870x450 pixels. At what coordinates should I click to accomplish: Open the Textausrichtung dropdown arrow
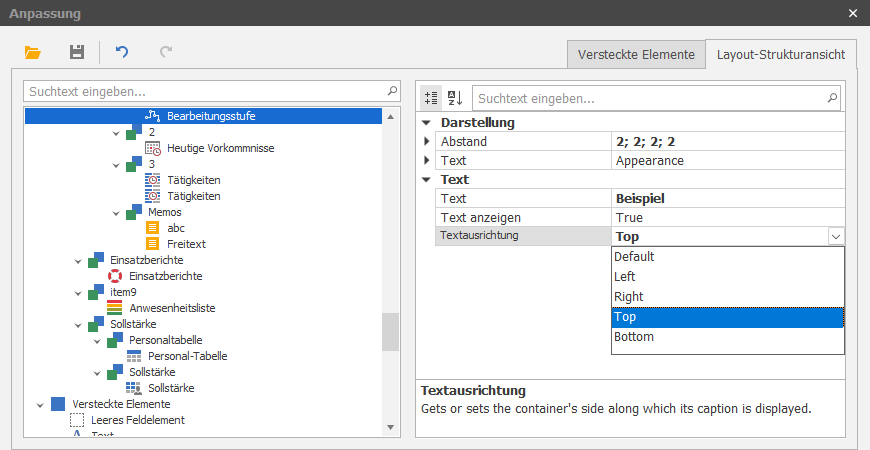pyautogui.click(x=834, y=237)
